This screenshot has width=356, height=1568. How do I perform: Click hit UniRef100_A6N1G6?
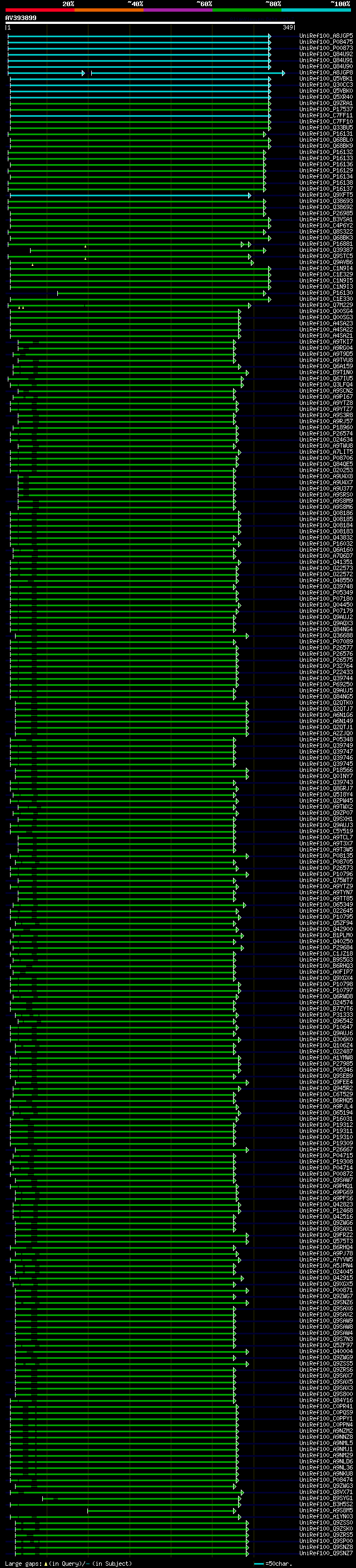point(325,715)
